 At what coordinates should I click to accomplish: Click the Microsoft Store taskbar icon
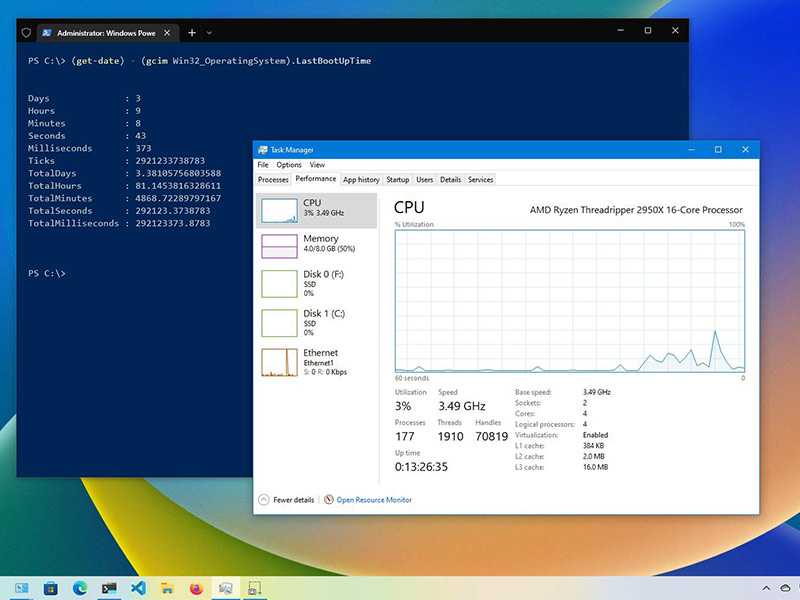(x=50, y=588)
